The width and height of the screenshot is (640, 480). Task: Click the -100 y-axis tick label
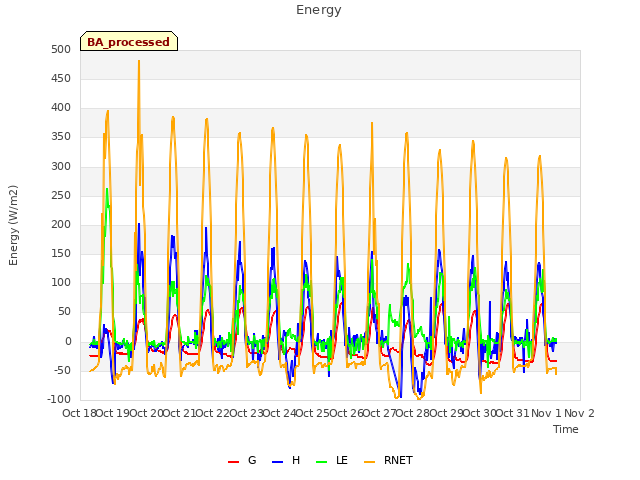pos(59,400)
